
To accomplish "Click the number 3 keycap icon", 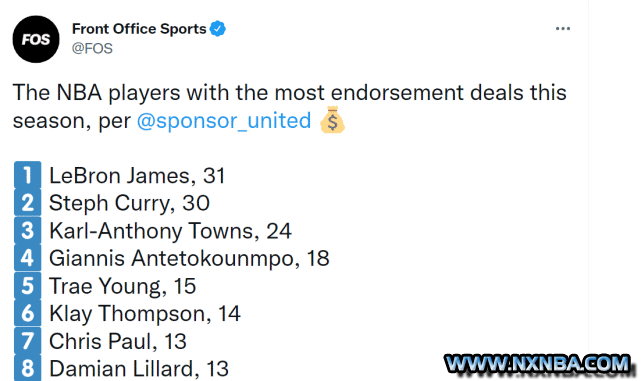I will tap(27, 230).
